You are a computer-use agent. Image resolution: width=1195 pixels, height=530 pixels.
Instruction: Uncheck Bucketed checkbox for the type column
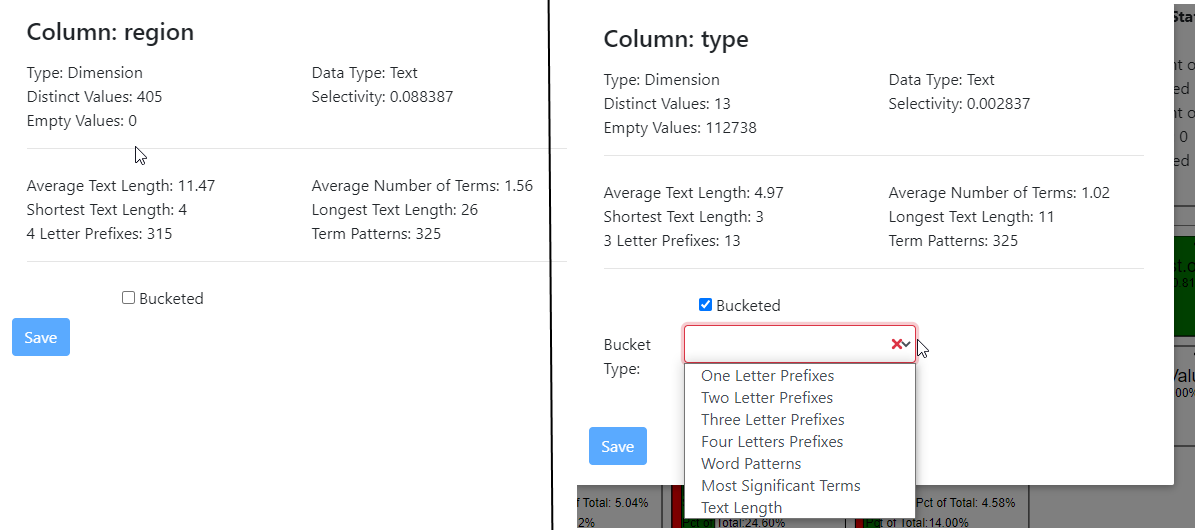point(705,305)
